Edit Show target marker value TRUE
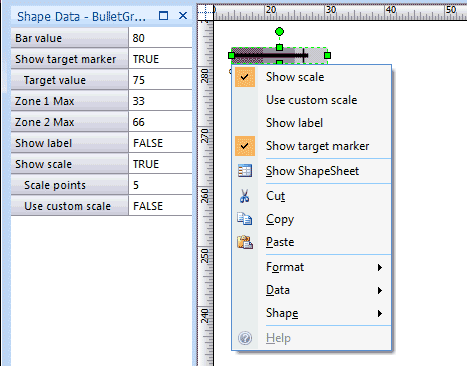Viewport: 467px width, 366px height. point(160,59)
